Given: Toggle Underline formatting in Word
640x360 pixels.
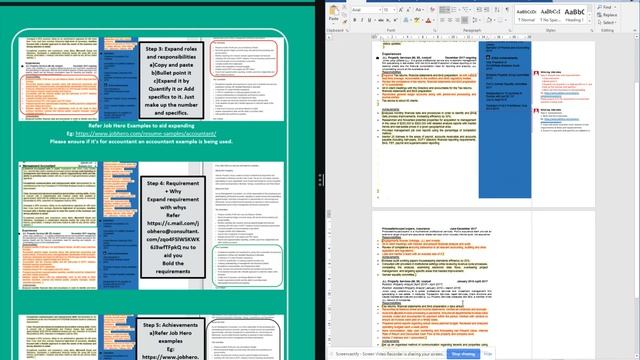Looking at the screenshot, I should point(369,20).
